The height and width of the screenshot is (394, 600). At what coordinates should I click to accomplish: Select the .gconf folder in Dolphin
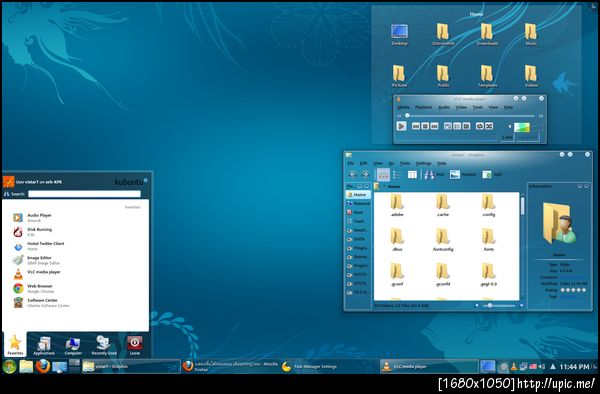[x=397, y=275]
